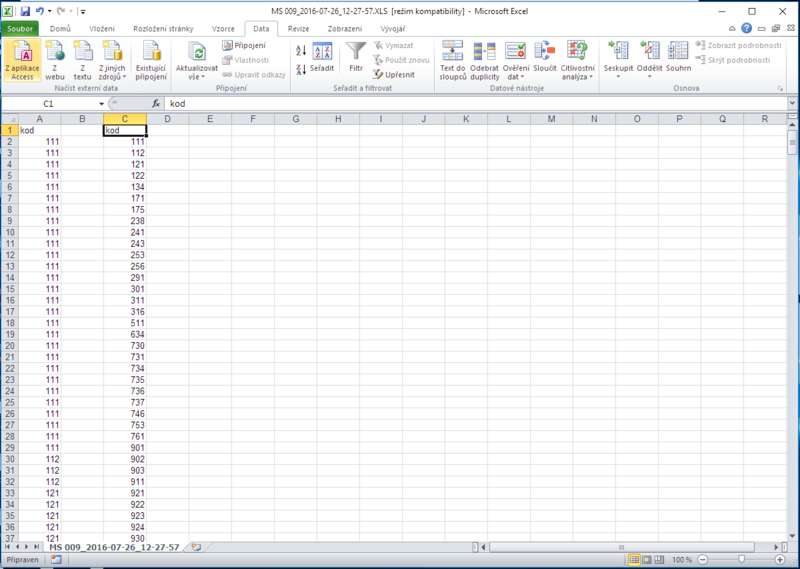Customize Quick Access Toolbar dropdown
This screenshot has width=800, height=569.
click(83, 11)
